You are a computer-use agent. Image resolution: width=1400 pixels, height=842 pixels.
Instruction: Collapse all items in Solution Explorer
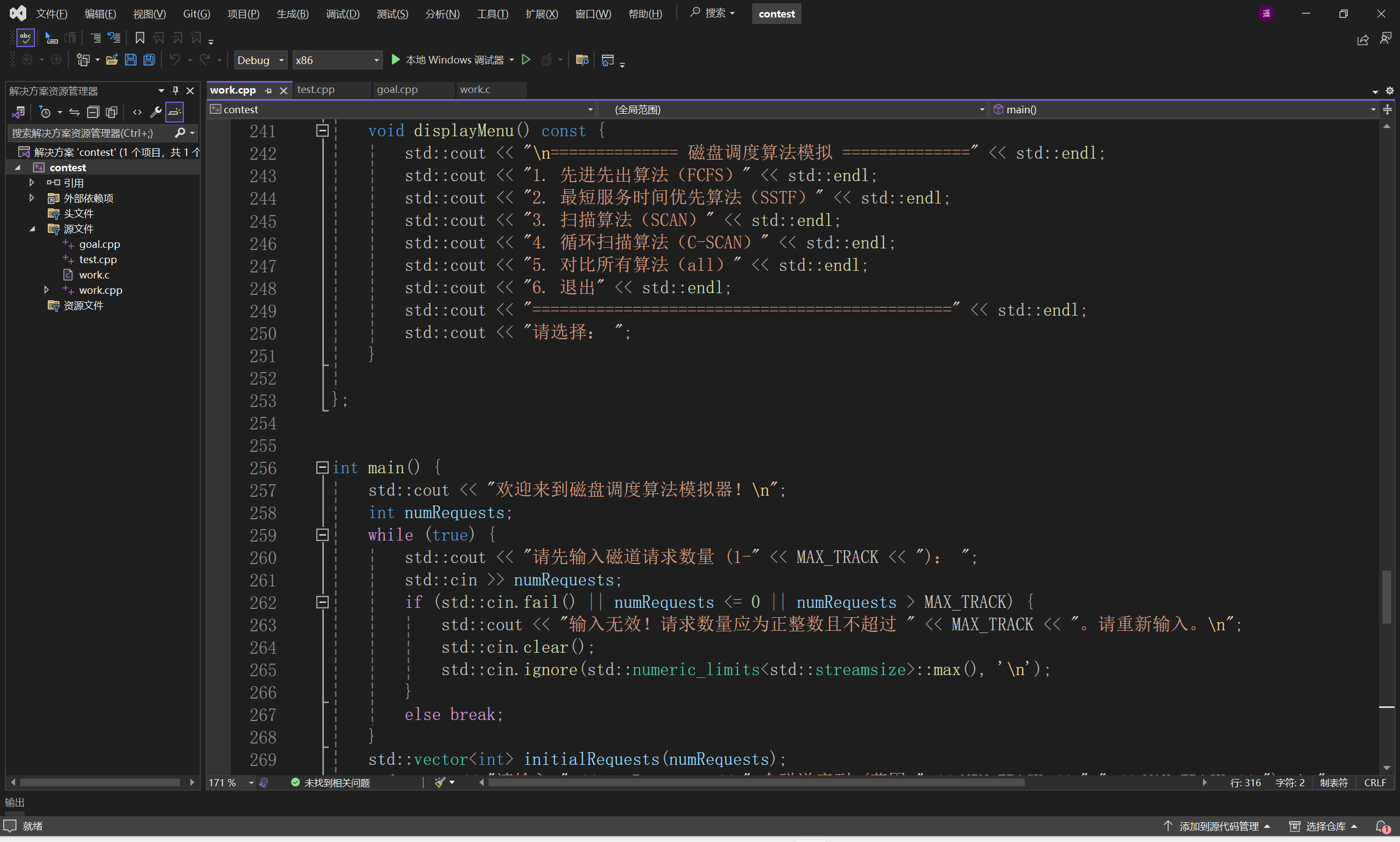pyautogui.click(x=93, y=112)
